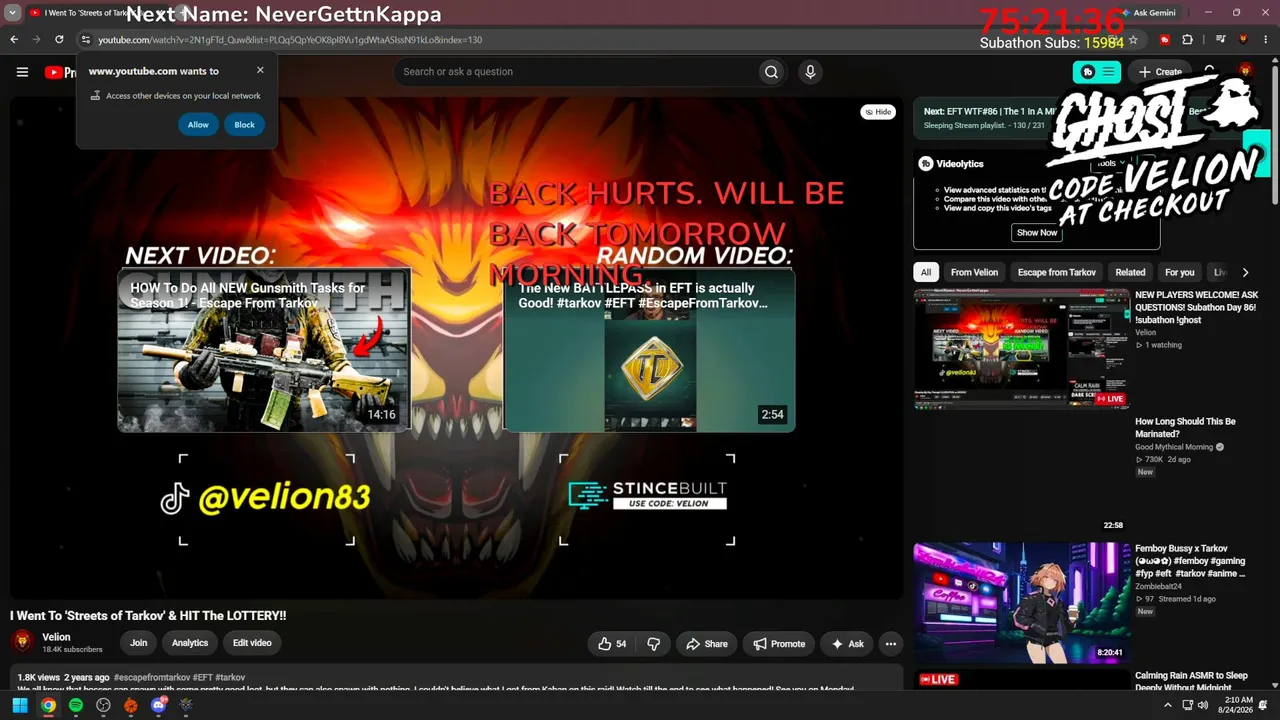Open the Femboy Bussy x Tarkov video thumbnail

[1021, 603]
